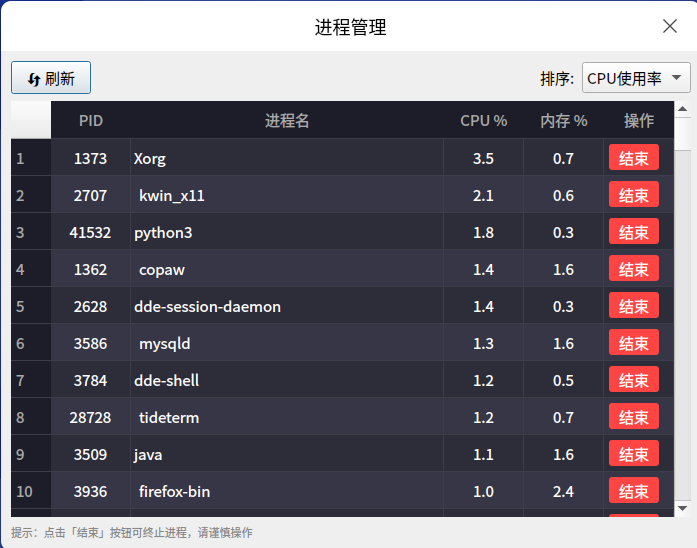The width and height of the screenshot is (697, 548).
Task: Click PID 3936 cell
Action: click(91, 491)
